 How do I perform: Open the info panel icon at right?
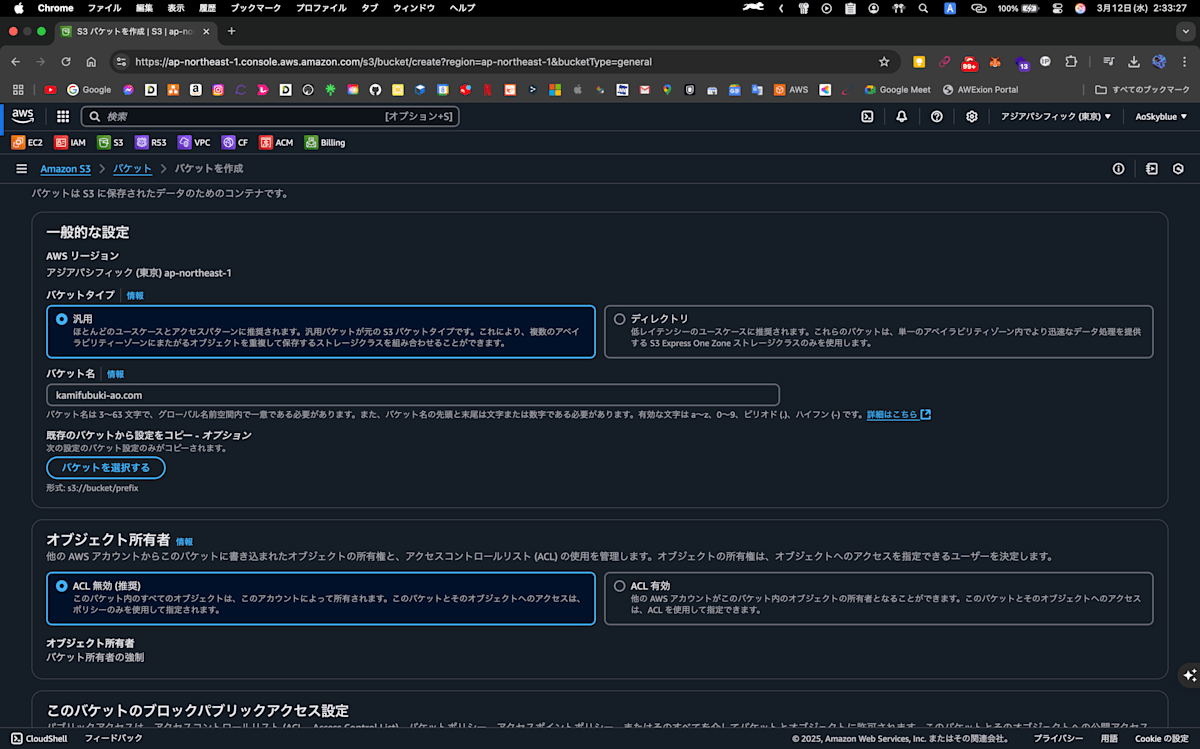tap(1119, 169)
